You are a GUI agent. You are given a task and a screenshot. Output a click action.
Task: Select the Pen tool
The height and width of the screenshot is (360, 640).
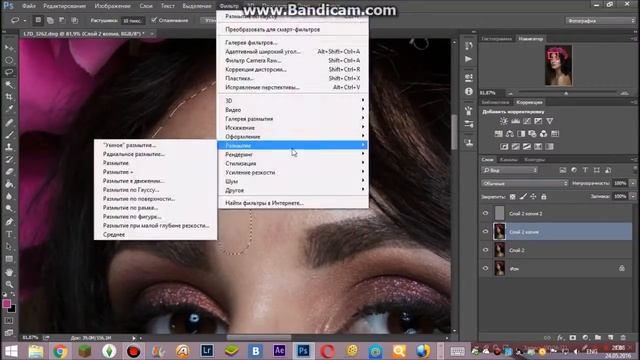[x=9, y=222]
